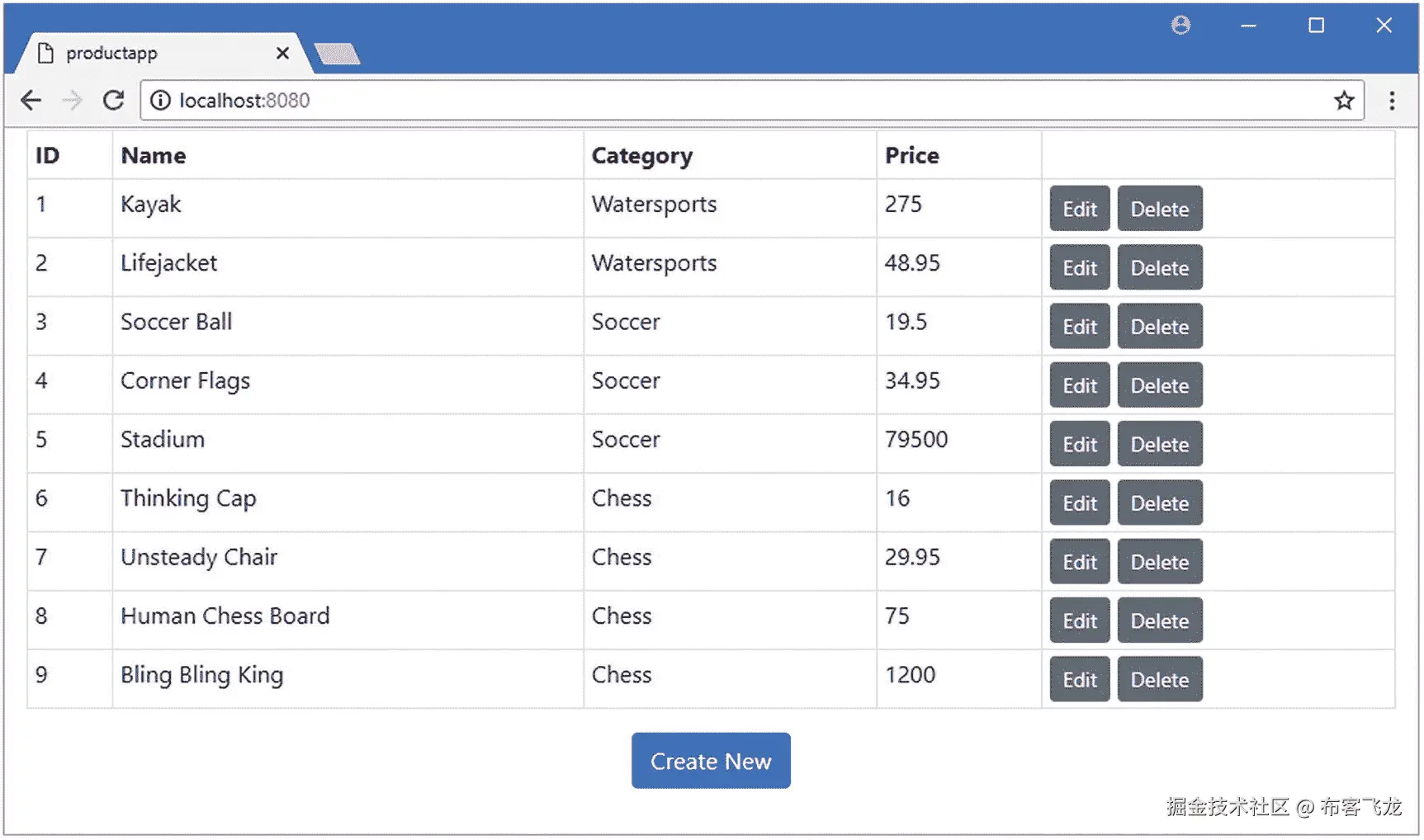Edit the Soccer Ball row
The image size is (1424, 840).
[x=1079, y=327]
